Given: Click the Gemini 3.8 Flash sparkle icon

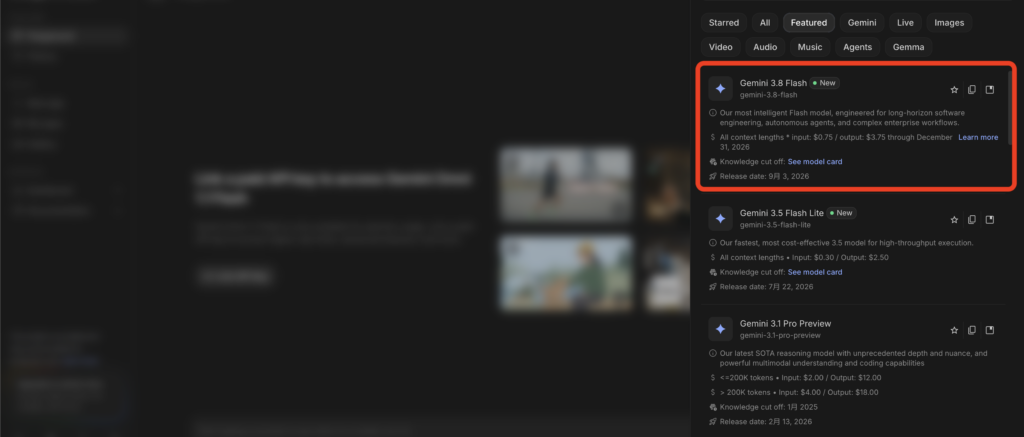Looking at the screenshot, I should pyautogui.click(x=720, y=89).
